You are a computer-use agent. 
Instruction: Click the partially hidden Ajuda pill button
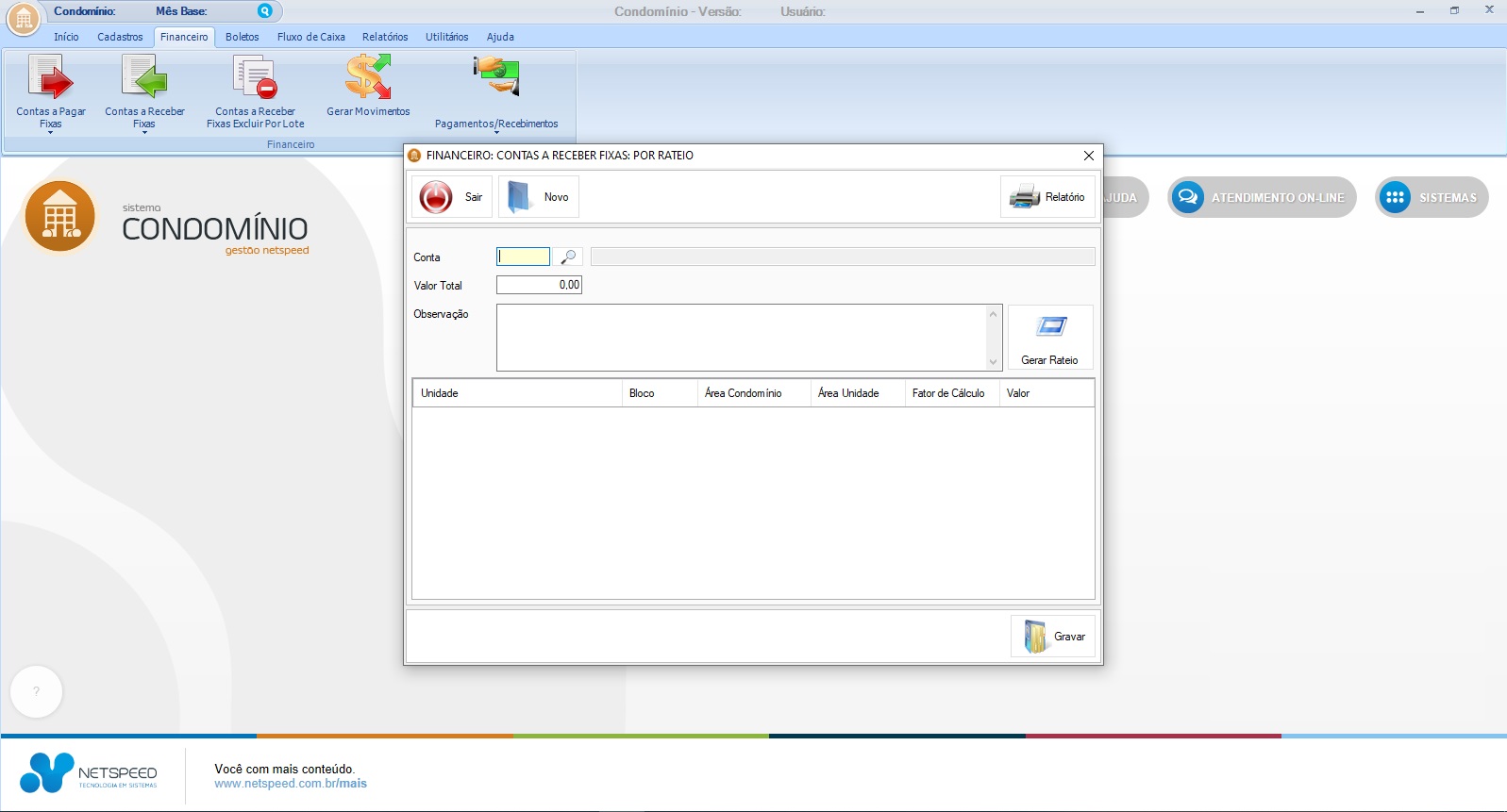pyautogui.click(x=1126, y=197)
